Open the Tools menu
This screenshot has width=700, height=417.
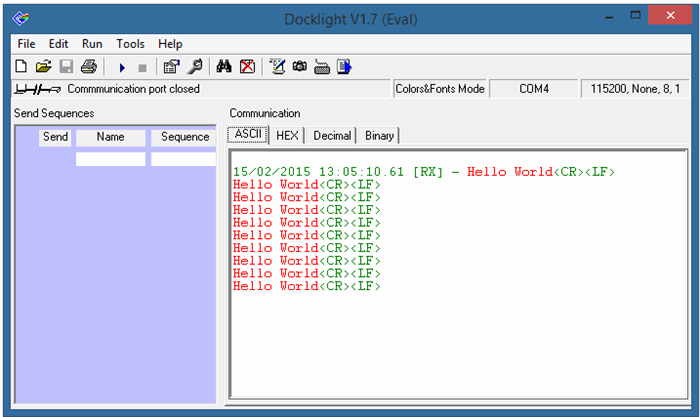pyautogui.click(x=130, y=44)
